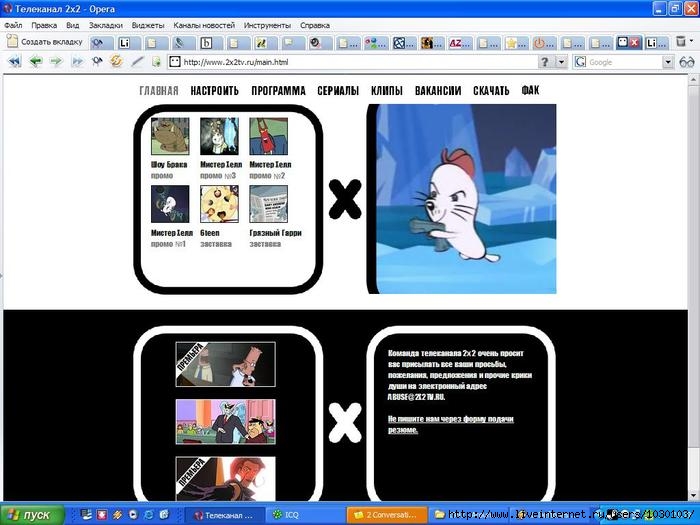Click the page scrollbar up arrow
This screenshot has height=525, width=700.
[x=693, y=79]
